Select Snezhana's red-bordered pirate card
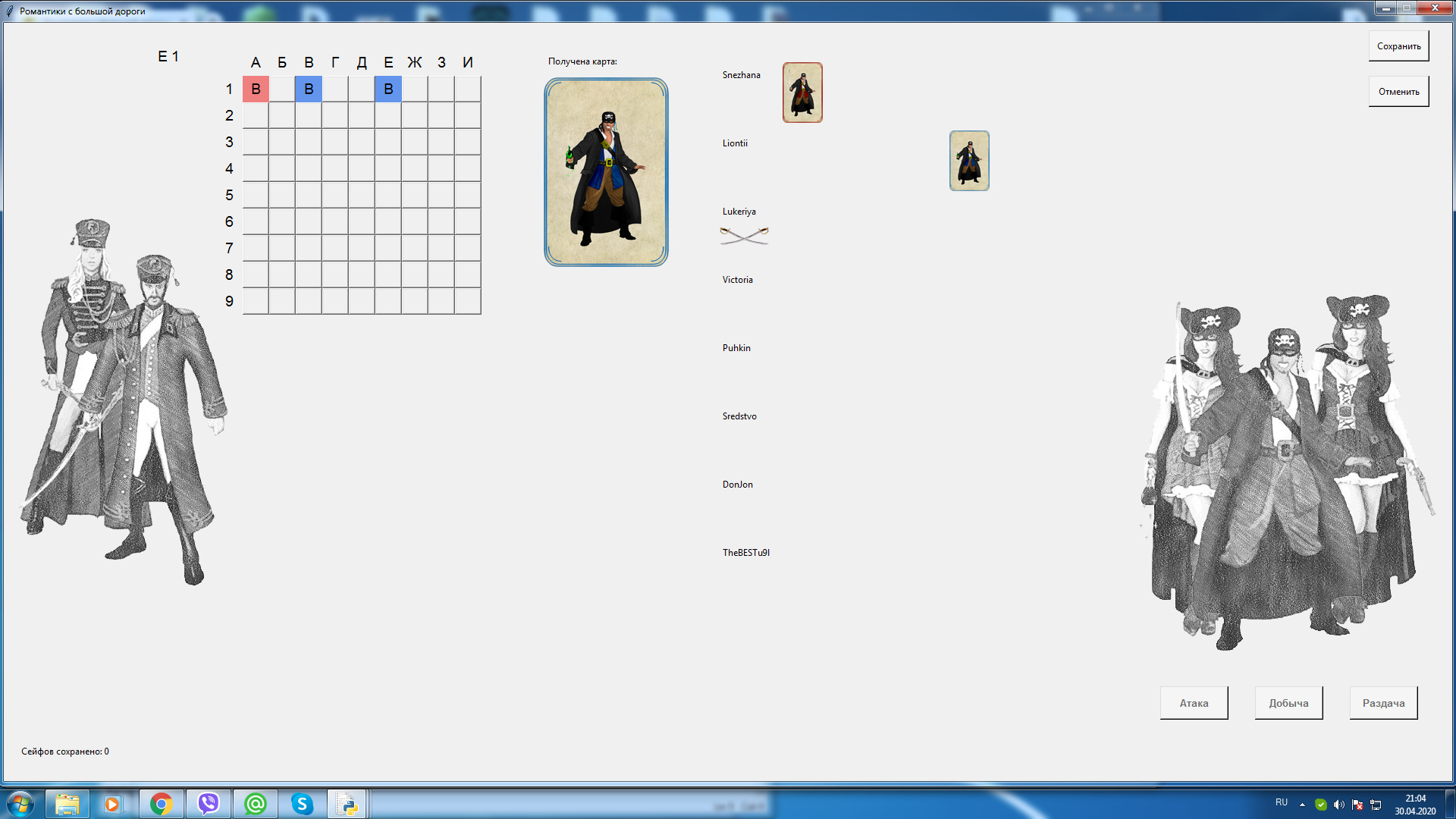 coord(802,93)
